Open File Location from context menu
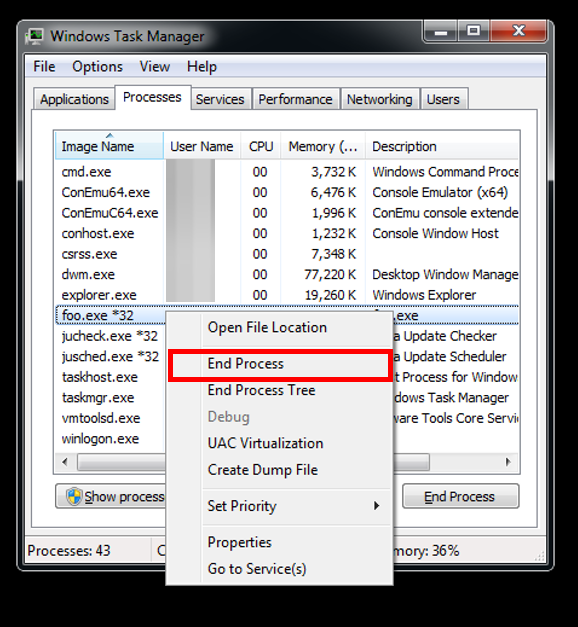Screen dimensions: 578x627 click(267, 327)
